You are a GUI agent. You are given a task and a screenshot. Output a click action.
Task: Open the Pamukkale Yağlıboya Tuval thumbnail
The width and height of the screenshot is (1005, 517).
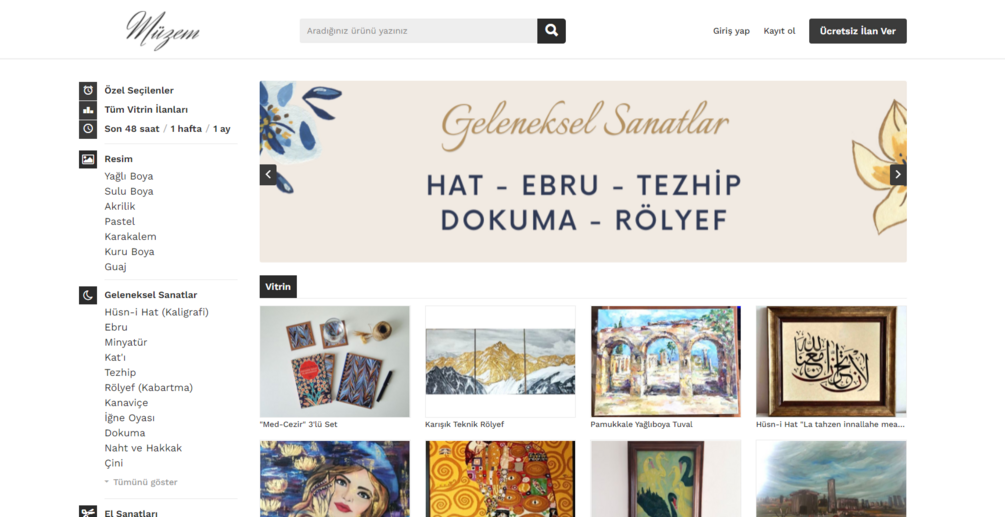(665, 361)
